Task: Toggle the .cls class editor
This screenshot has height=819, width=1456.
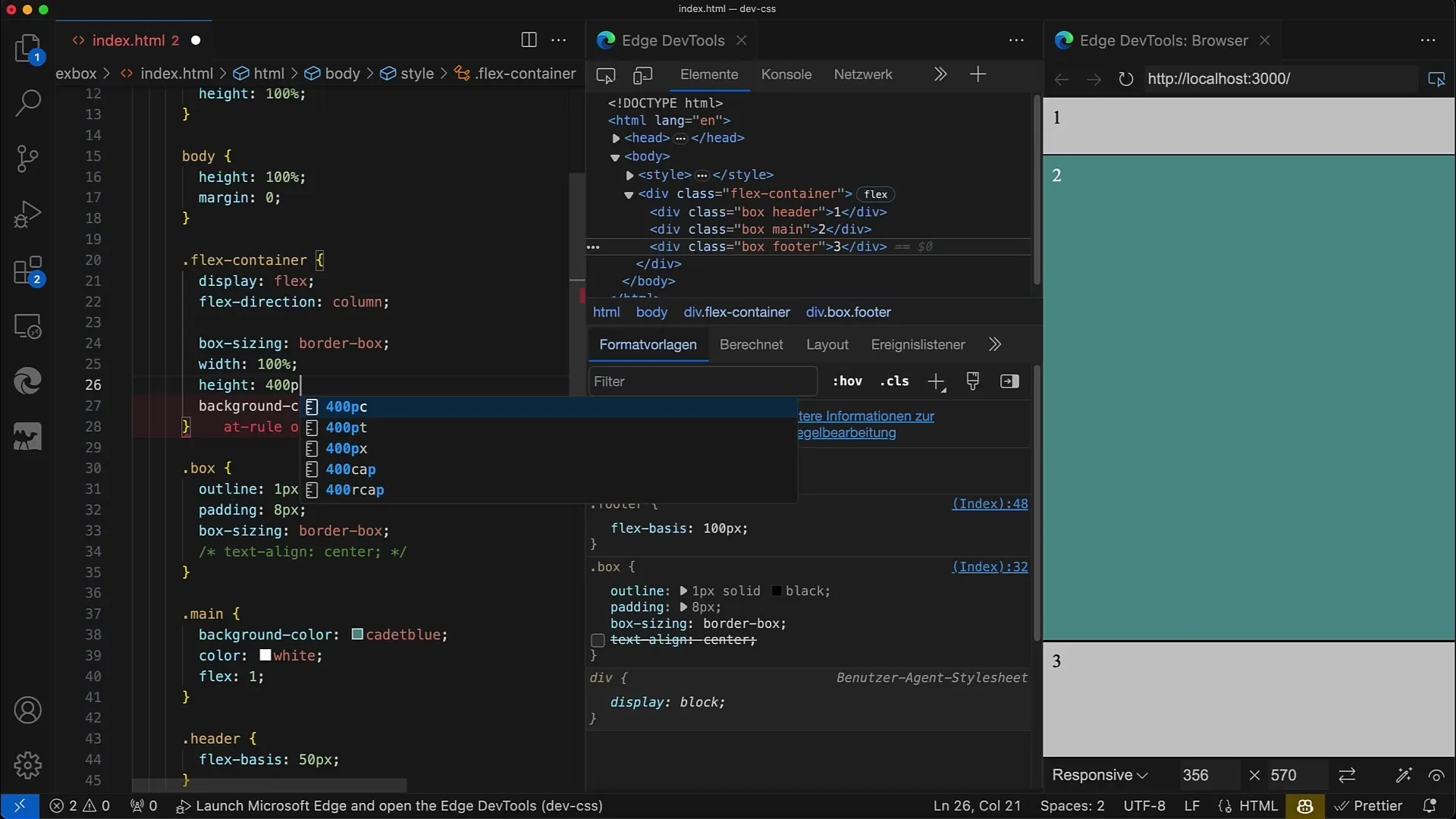Action: pos(894,381)
